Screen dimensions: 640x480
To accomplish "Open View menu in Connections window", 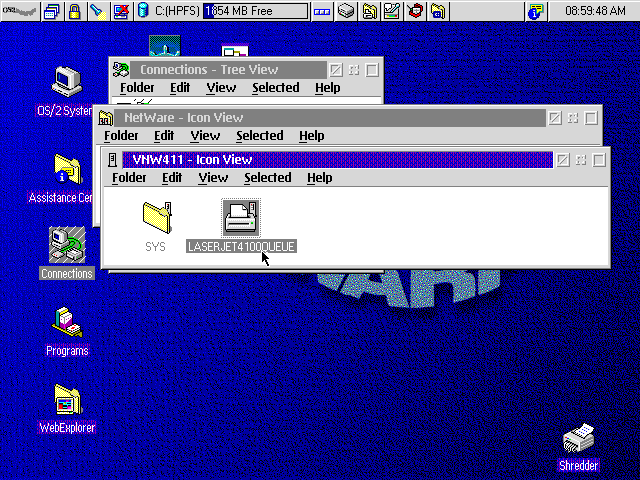I will pyautogui.click(x=221, y=88).
